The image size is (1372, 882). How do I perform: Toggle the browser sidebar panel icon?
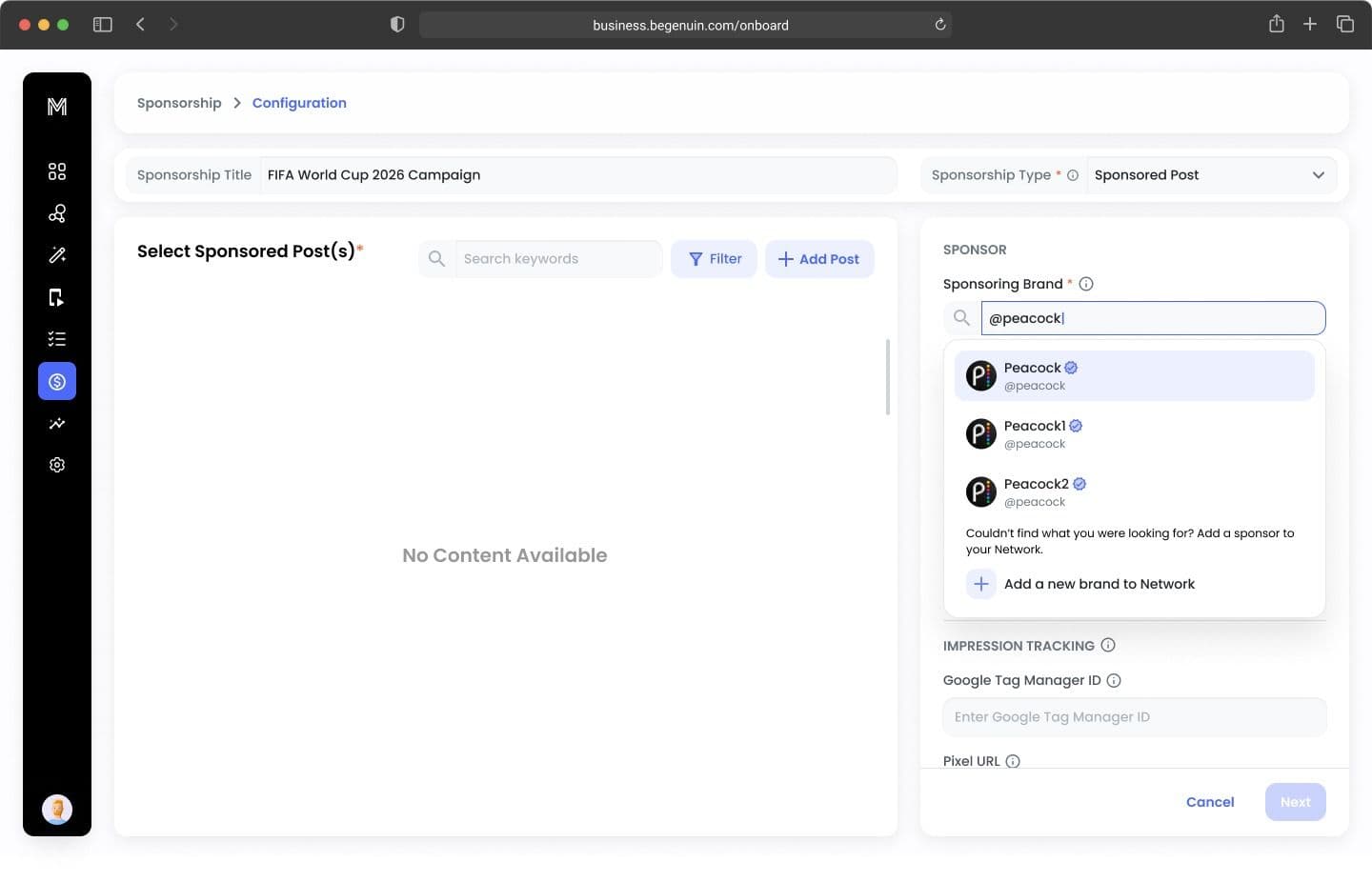[x=103, y=25]
